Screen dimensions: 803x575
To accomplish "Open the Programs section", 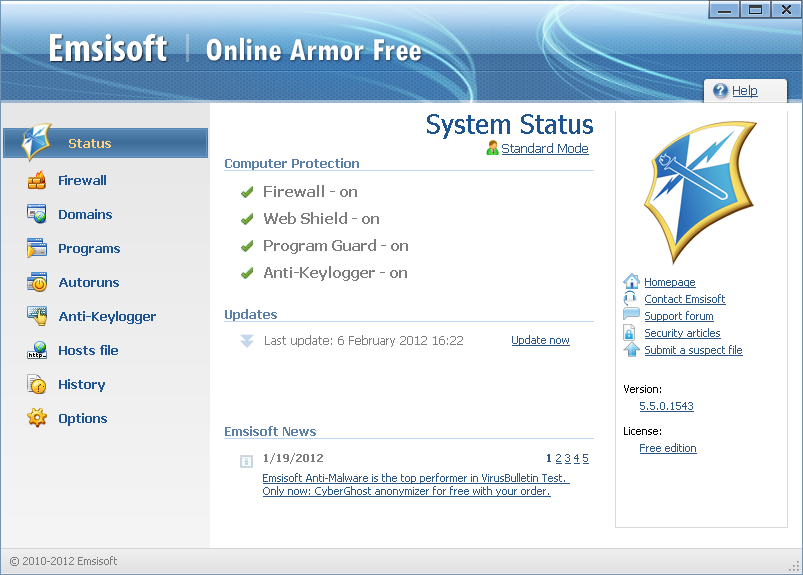I will (89, 248).
